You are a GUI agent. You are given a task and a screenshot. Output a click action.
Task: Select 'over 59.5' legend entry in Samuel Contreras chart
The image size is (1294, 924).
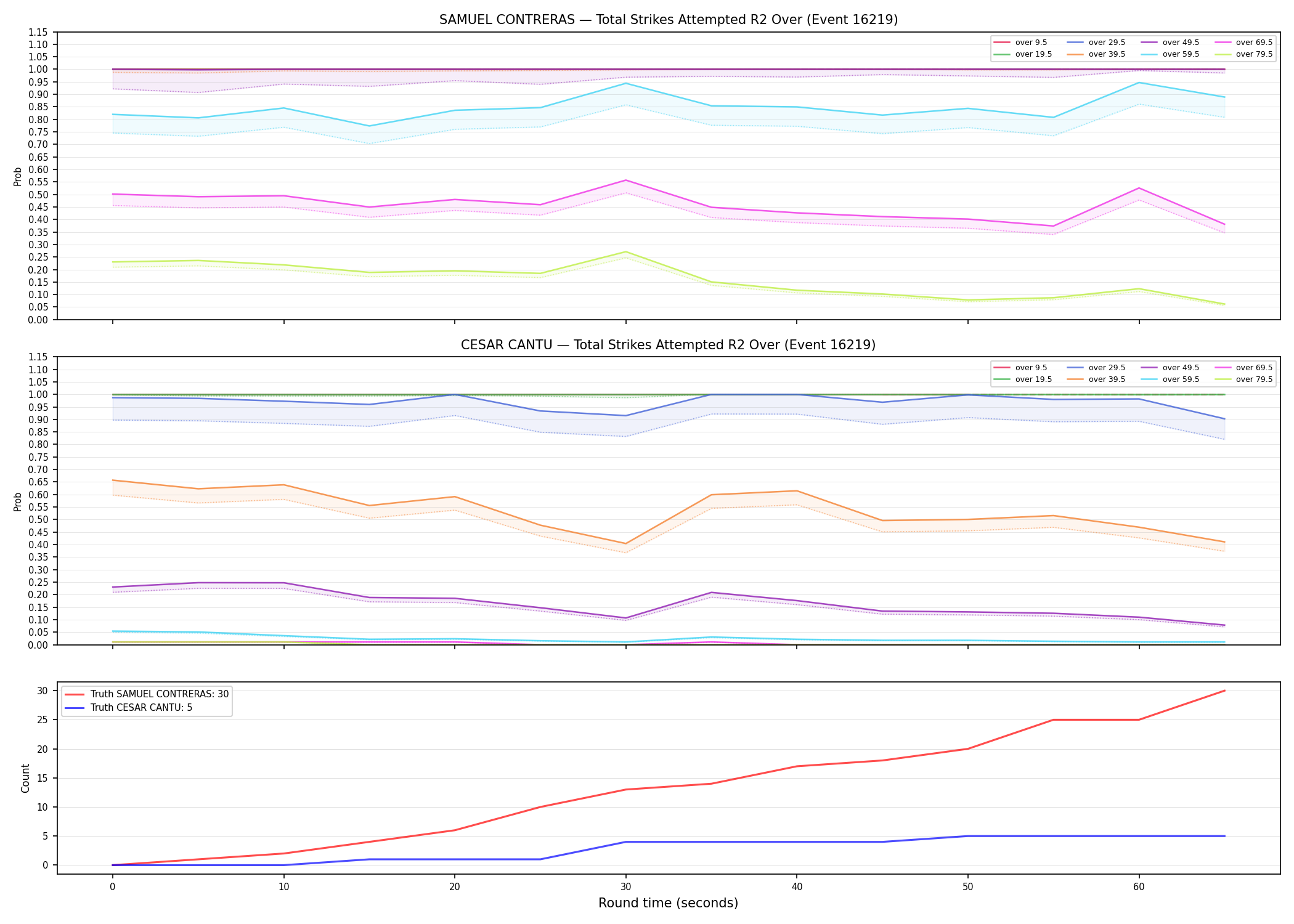[x=1170, y=54]
